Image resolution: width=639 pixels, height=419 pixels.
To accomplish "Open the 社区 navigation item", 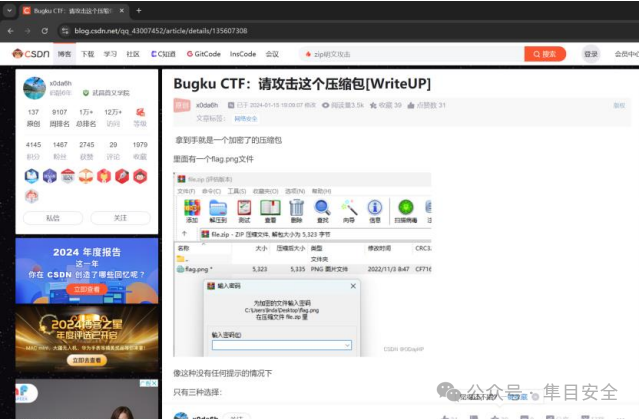I will point(133,54).
